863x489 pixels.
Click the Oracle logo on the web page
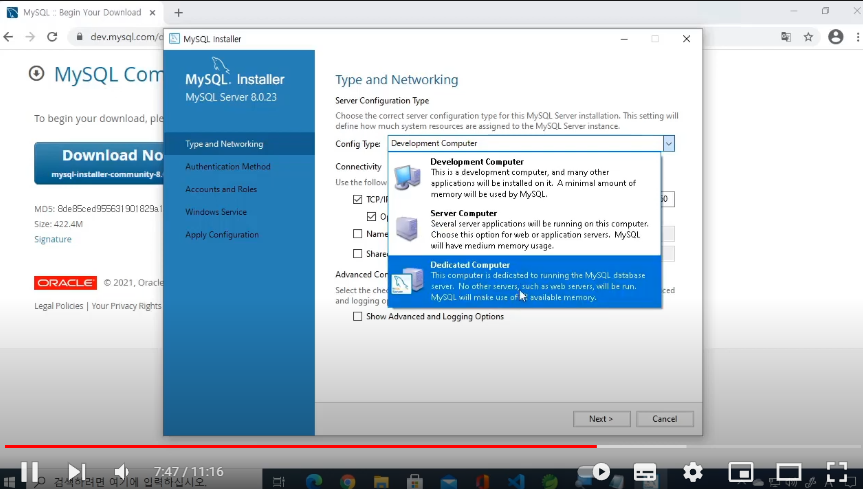[x=65, y=282]
